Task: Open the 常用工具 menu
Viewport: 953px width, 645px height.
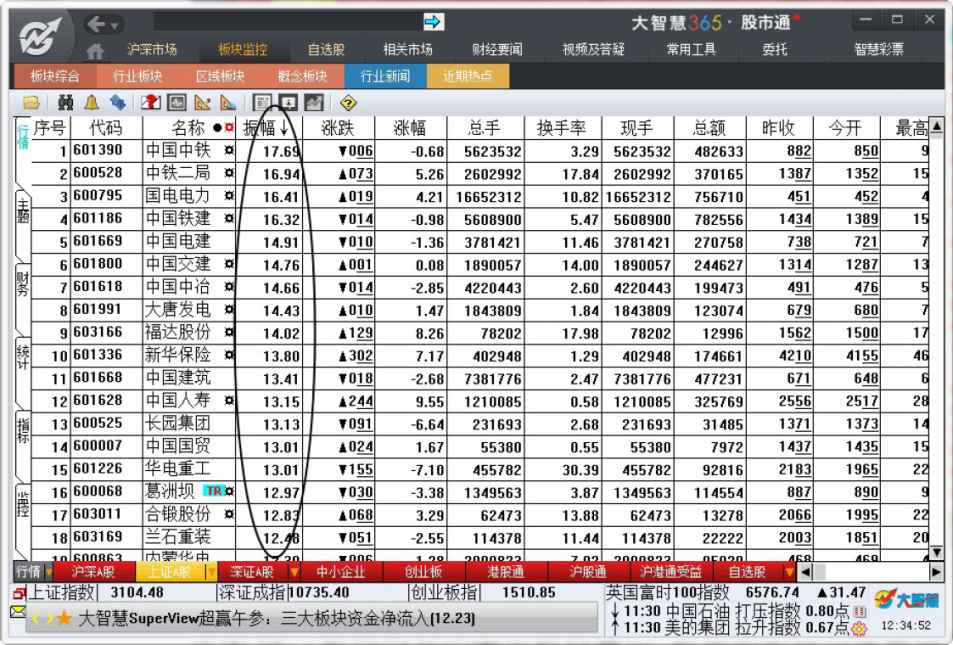Action: [x=691, y=49]
